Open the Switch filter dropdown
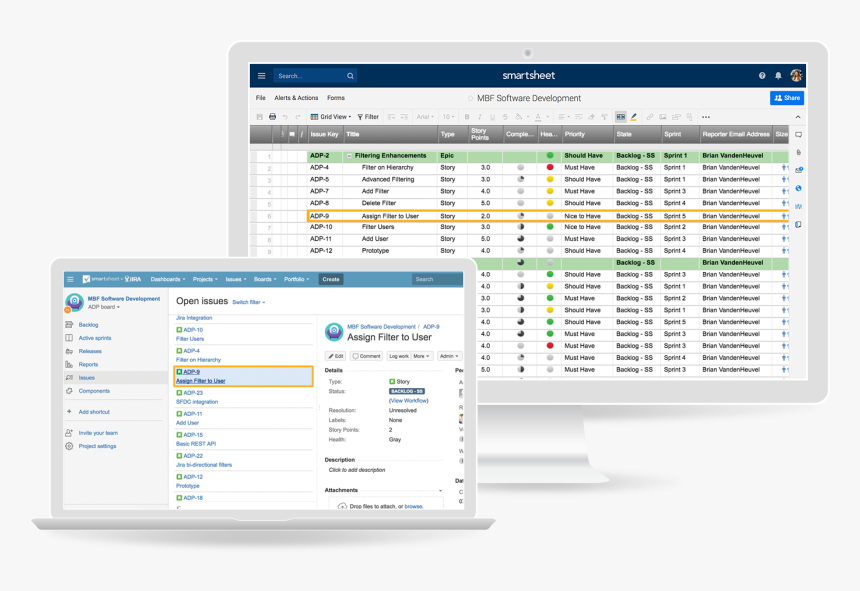 [248, 302]
